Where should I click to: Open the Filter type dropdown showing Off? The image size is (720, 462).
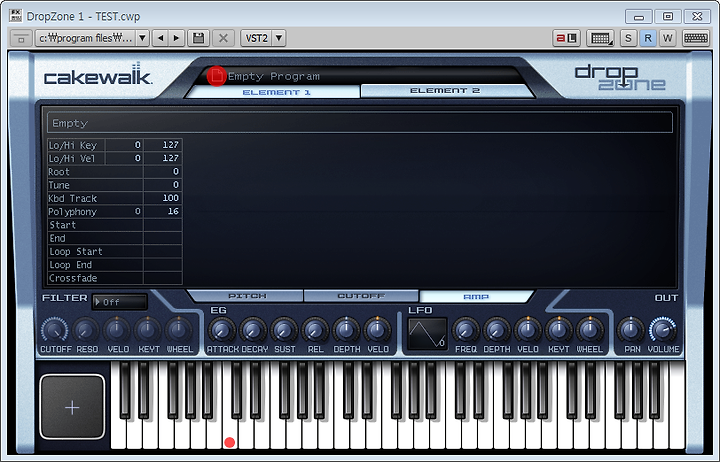pyautogui.click(x=120, y=302)
